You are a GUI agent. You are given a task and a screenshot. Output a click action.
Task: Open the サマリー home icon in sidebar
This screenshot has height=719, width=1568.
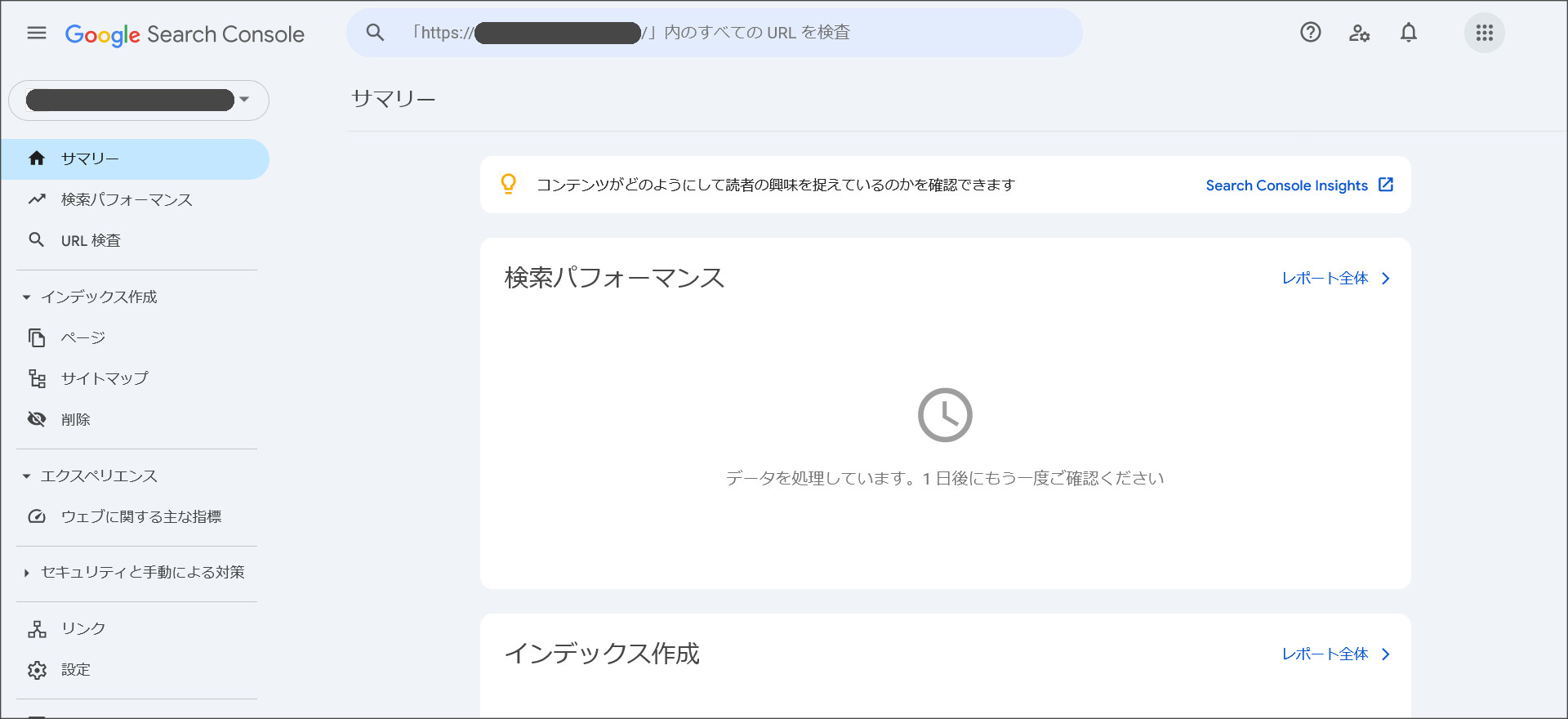[37, 159]
